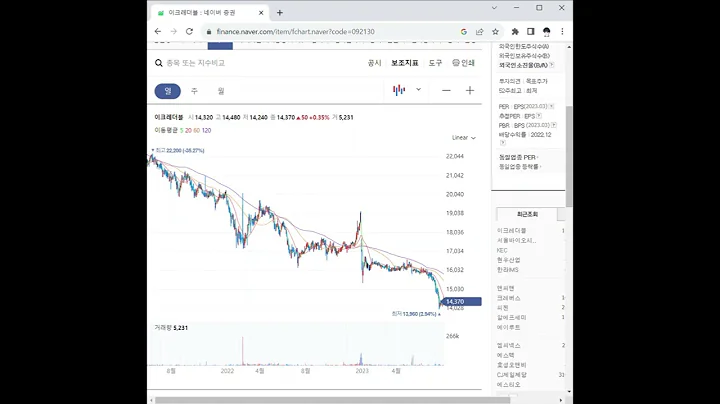Close the 이크레더블 네이버 증권 tab
This screenshot has width=720, height=404.
261,13
